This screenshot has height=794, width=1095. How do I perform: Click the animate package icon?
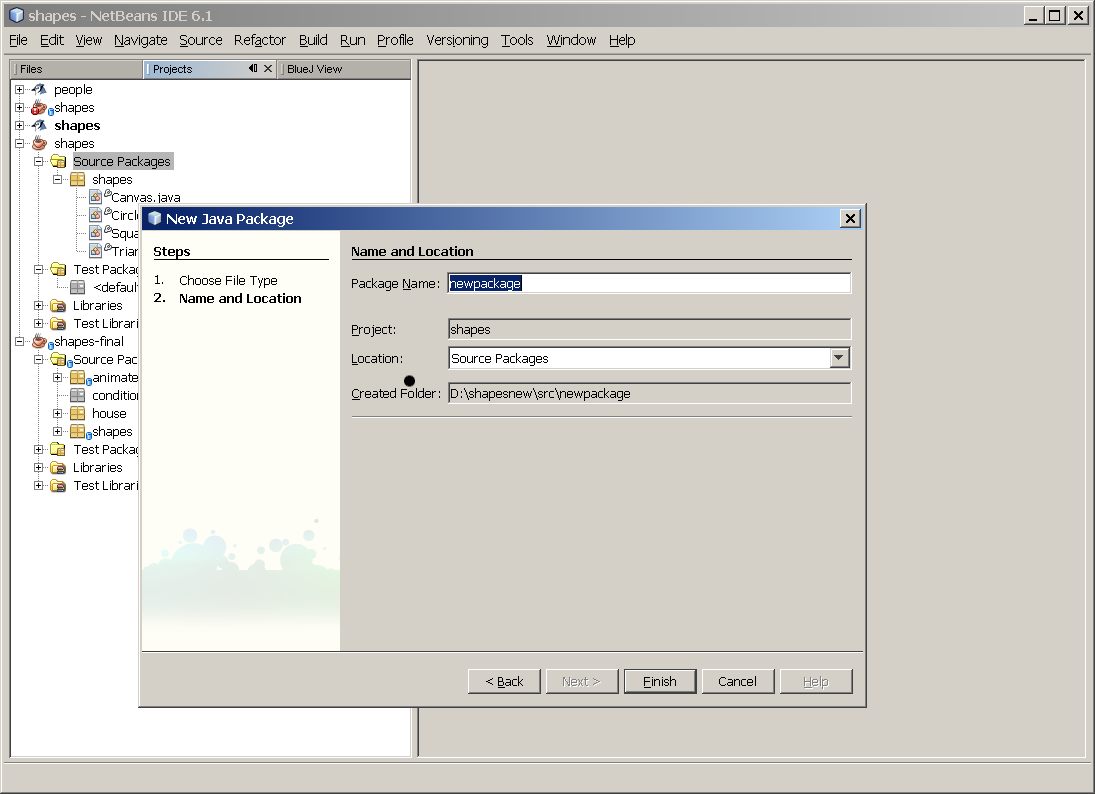coord(77,377)
